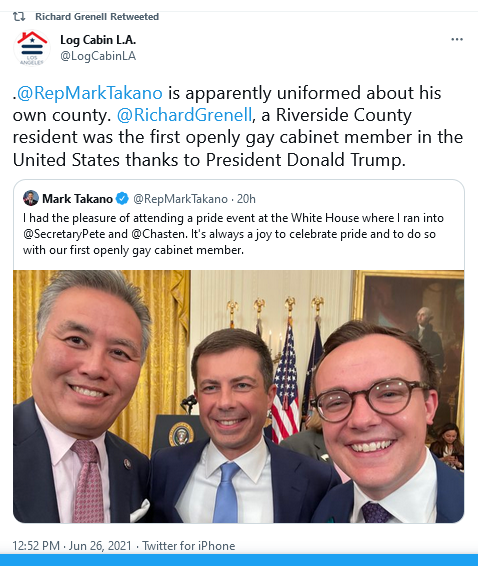The height and width of the screenshot is (566, 478).
Task: Click the Twitter for iPhone source link
Action: tap(188, 545)
